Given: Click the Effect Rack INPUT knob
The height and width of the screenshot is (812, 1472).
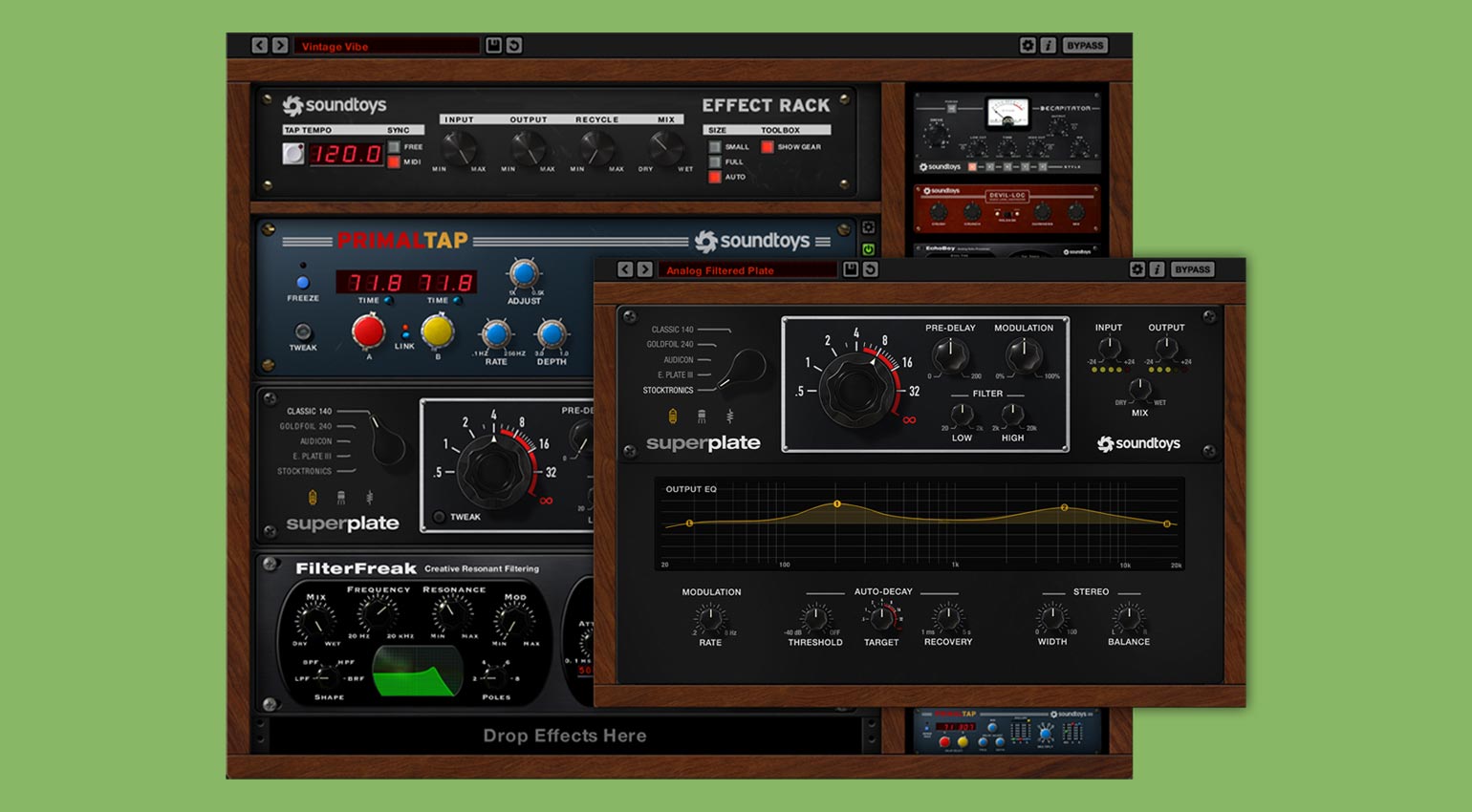Looking at the screenshot, I should [x=459, y=147].
